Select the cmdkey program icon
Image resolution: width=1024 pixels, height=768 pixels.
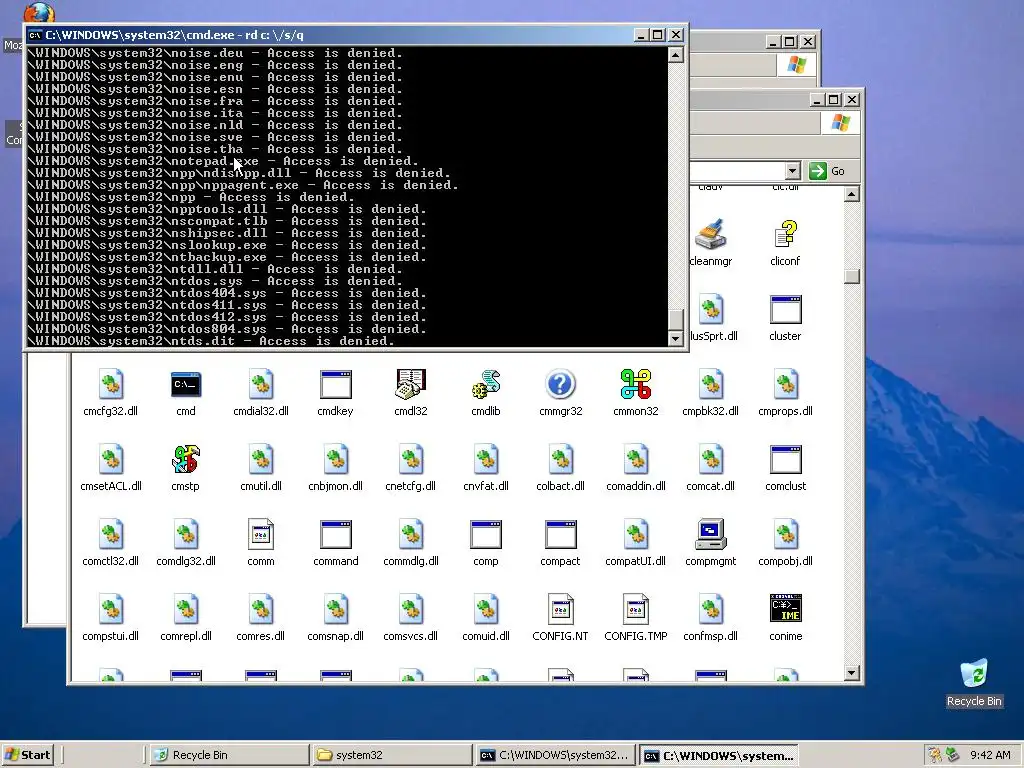click(336, 385)
